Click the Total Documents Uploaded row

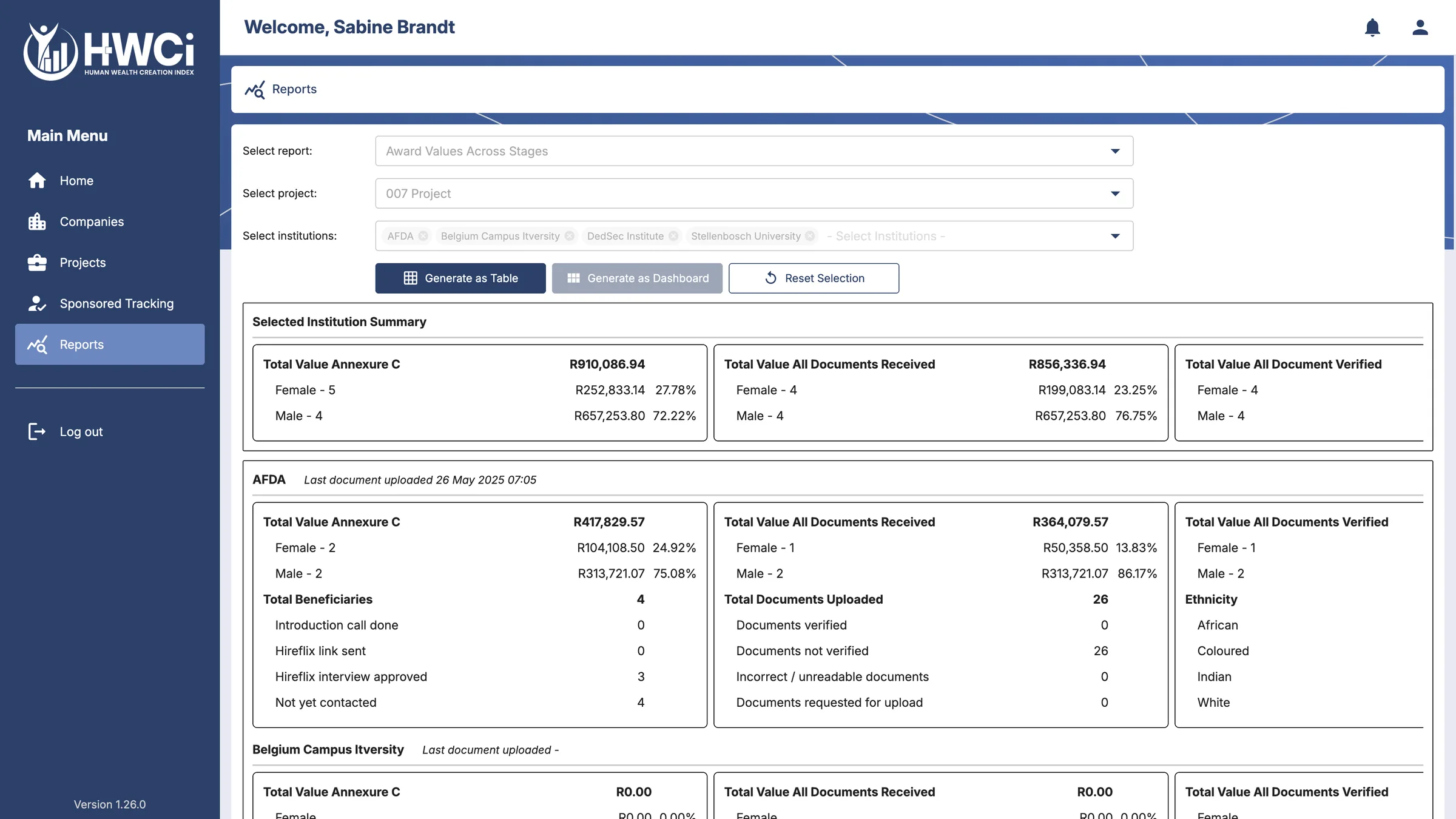tap(916, 599)
